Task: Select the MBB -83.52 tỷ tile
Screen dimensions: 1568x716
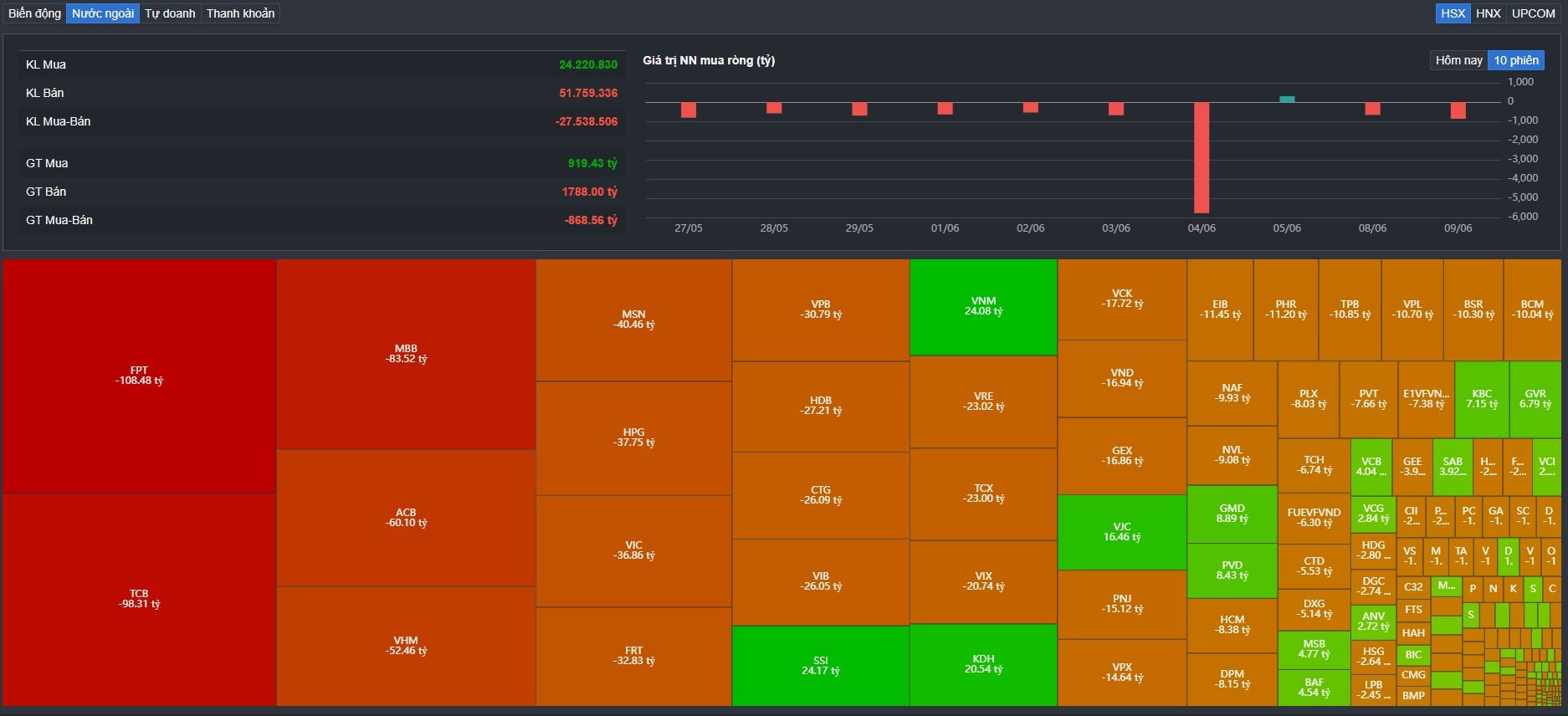Action: (406, 354)
